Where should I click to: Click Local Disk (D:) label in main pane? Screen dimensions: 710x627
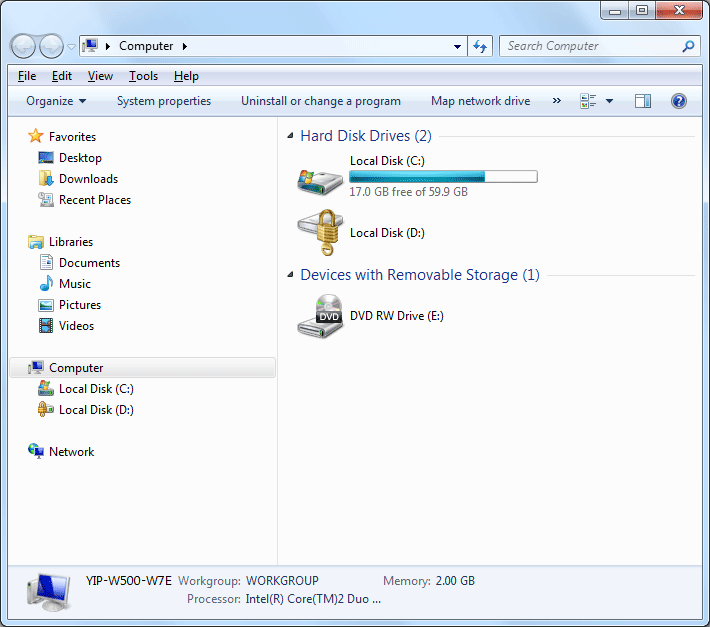point(387,233)
